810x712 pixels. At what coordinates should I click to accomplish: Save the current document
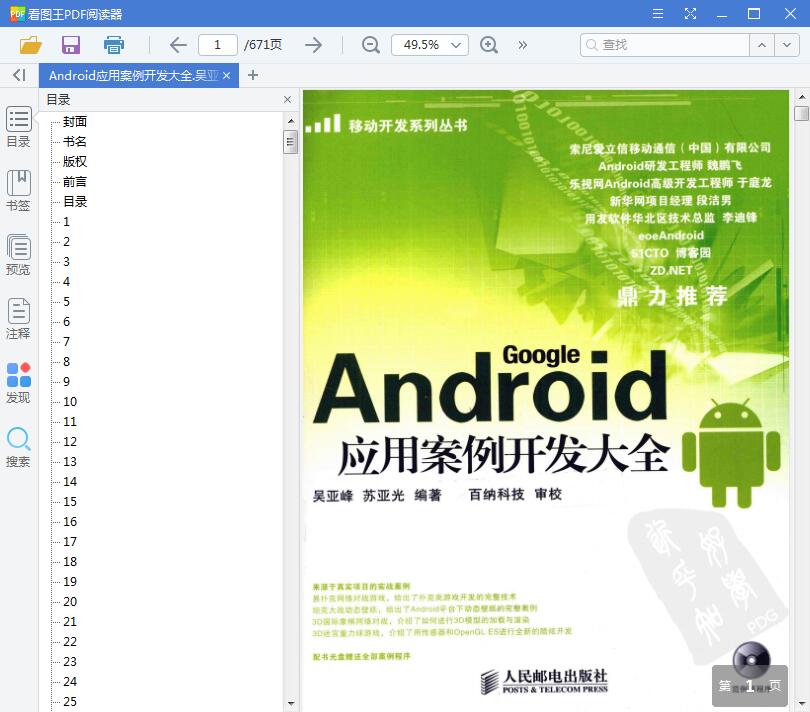click(x=70, y=45)
